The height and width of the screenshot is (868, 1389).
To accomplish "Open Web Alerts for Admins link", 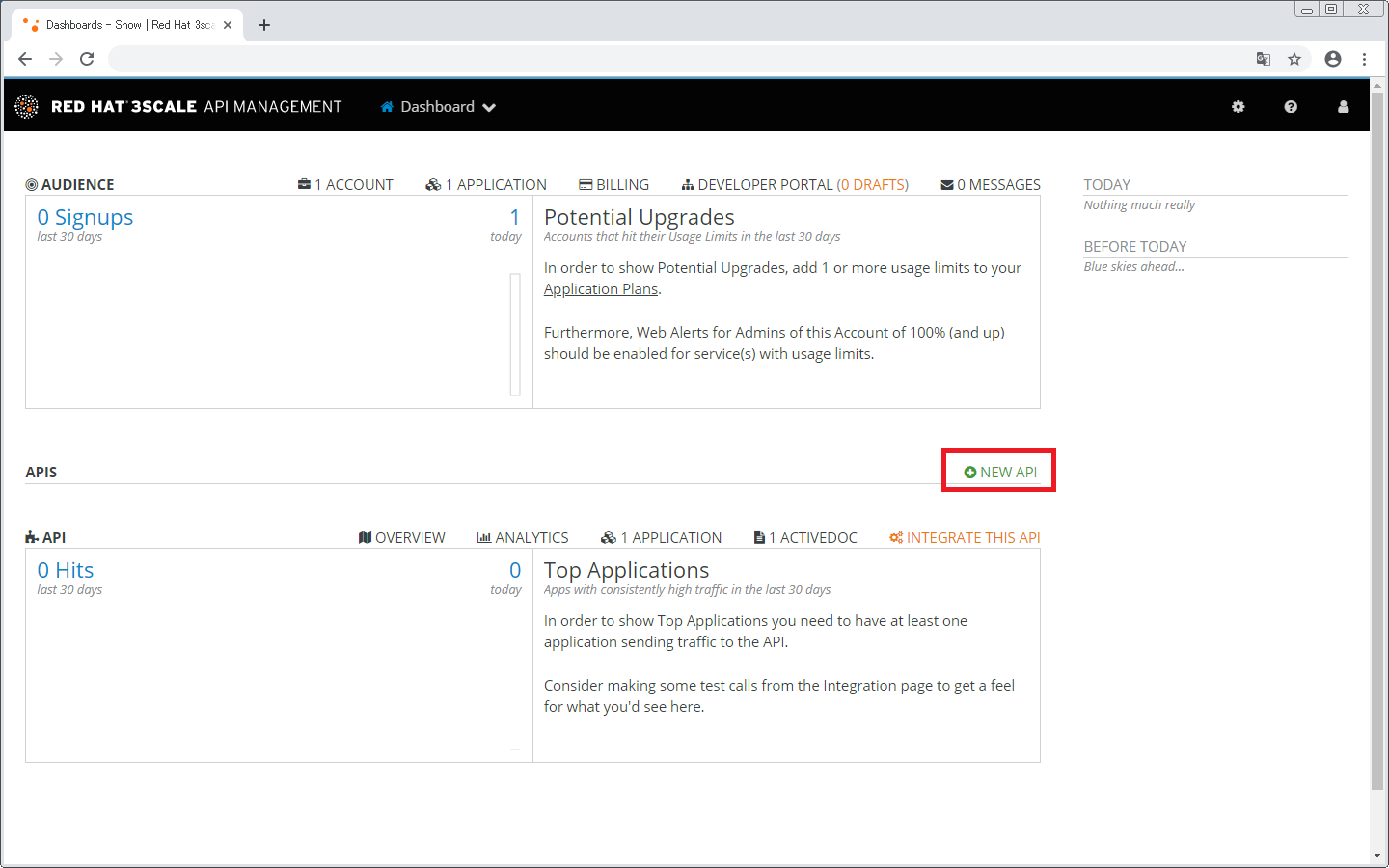I will tap(821, 333).
